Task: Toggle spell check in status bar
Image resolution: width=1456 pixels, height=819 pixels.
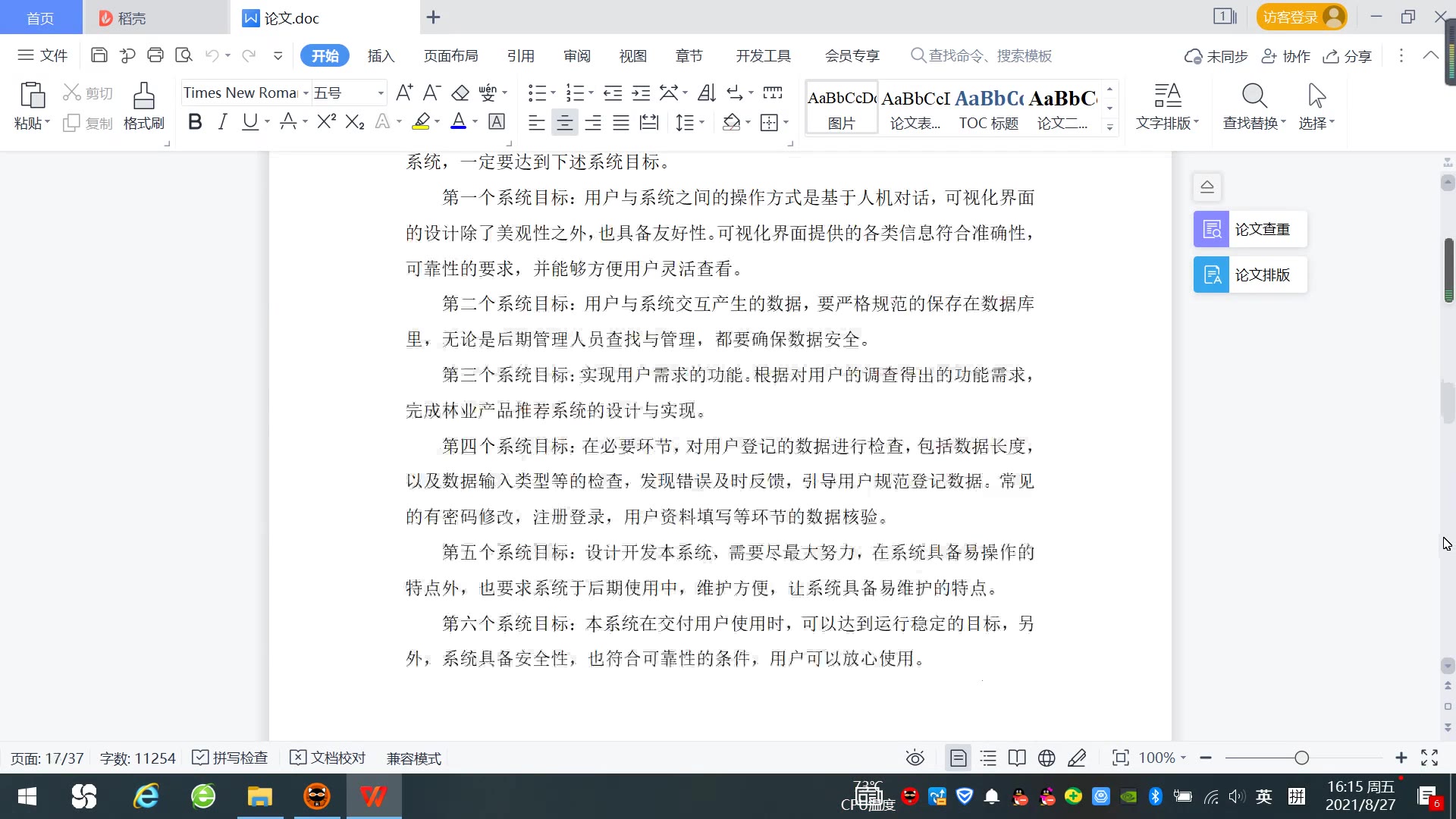Action: (x=231, y=758)
